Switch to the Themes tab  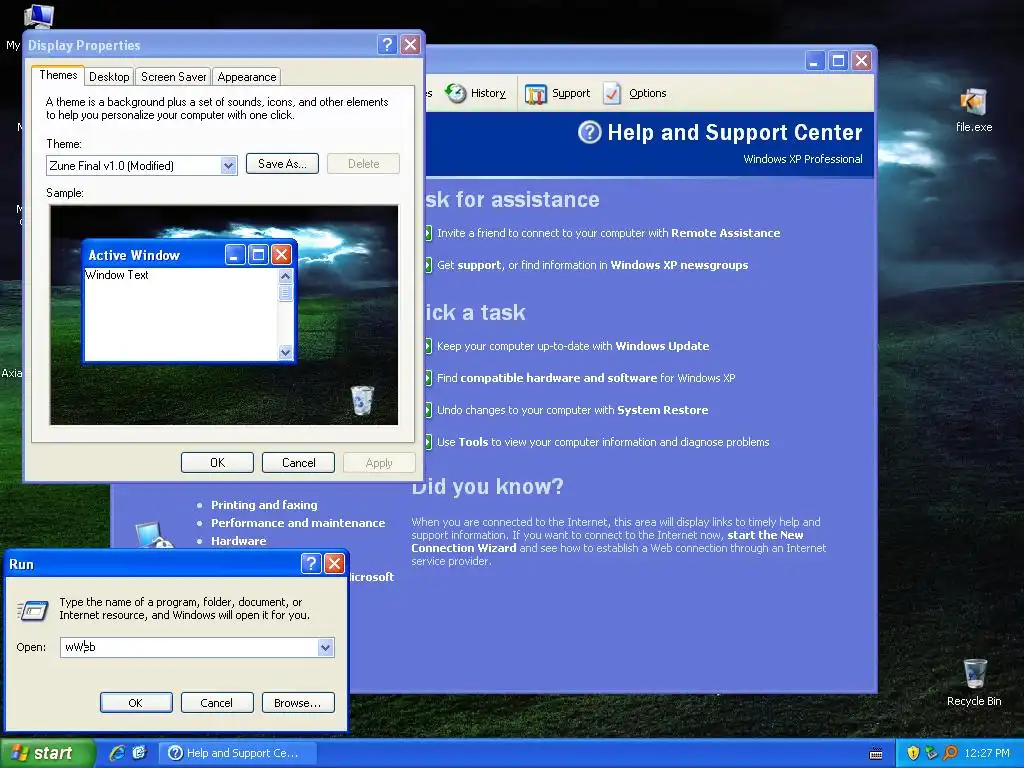[x=58, y=75]
